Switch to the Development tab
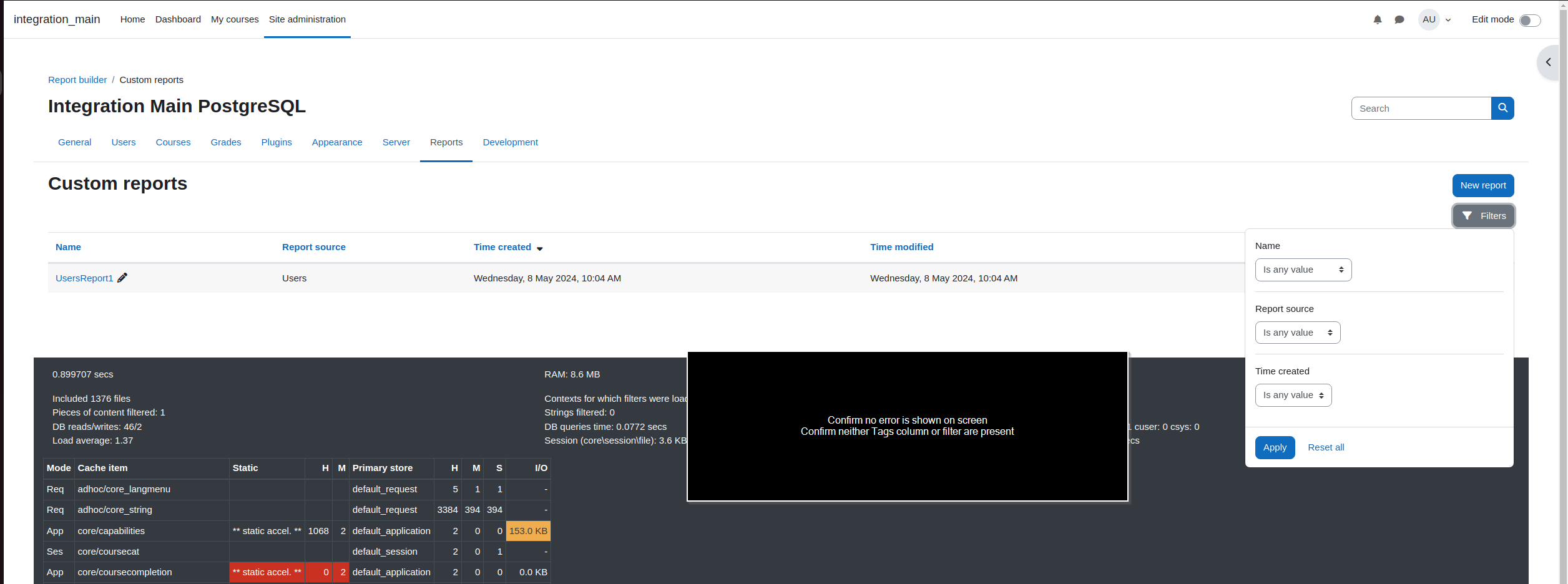The width and height of the screenshot is (1568, 584). pos(510,142)
